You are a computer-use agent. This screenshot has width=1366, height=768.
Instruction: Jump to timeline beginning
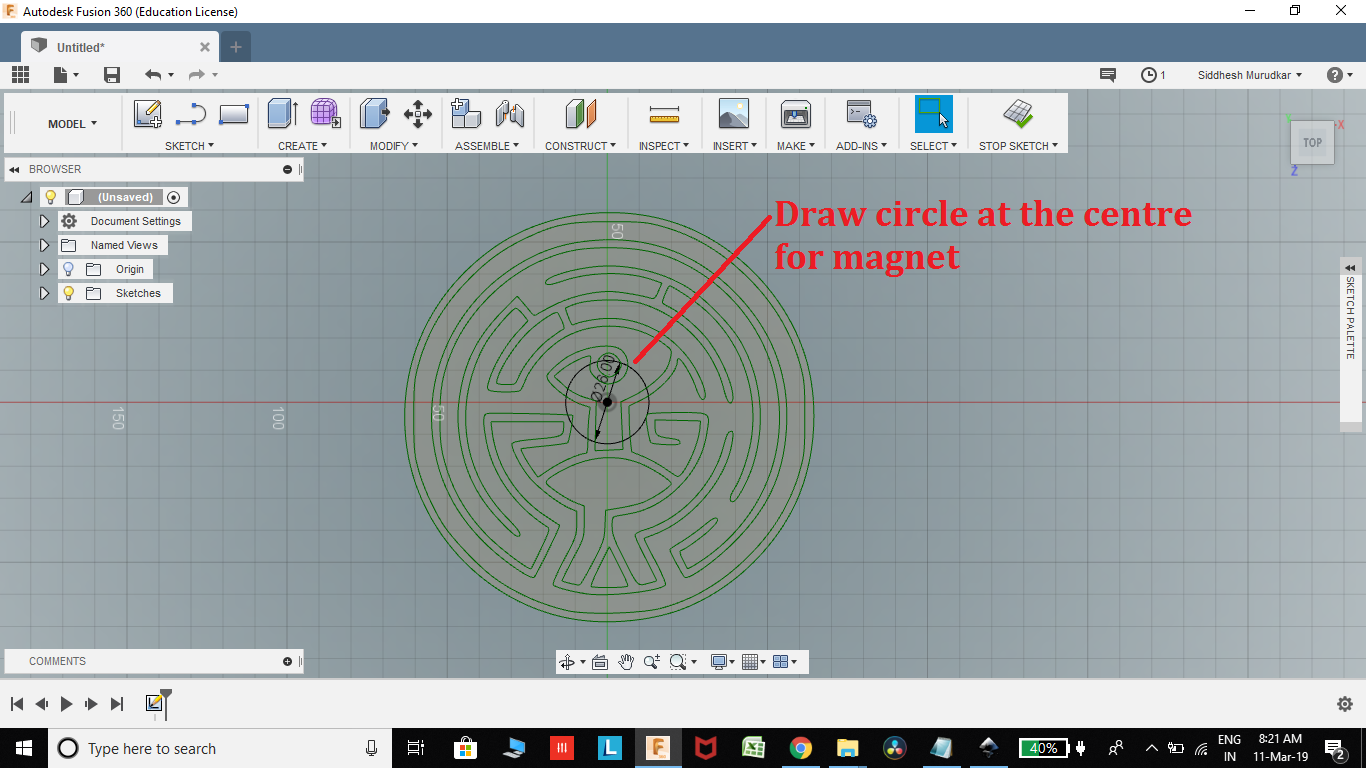17,704
